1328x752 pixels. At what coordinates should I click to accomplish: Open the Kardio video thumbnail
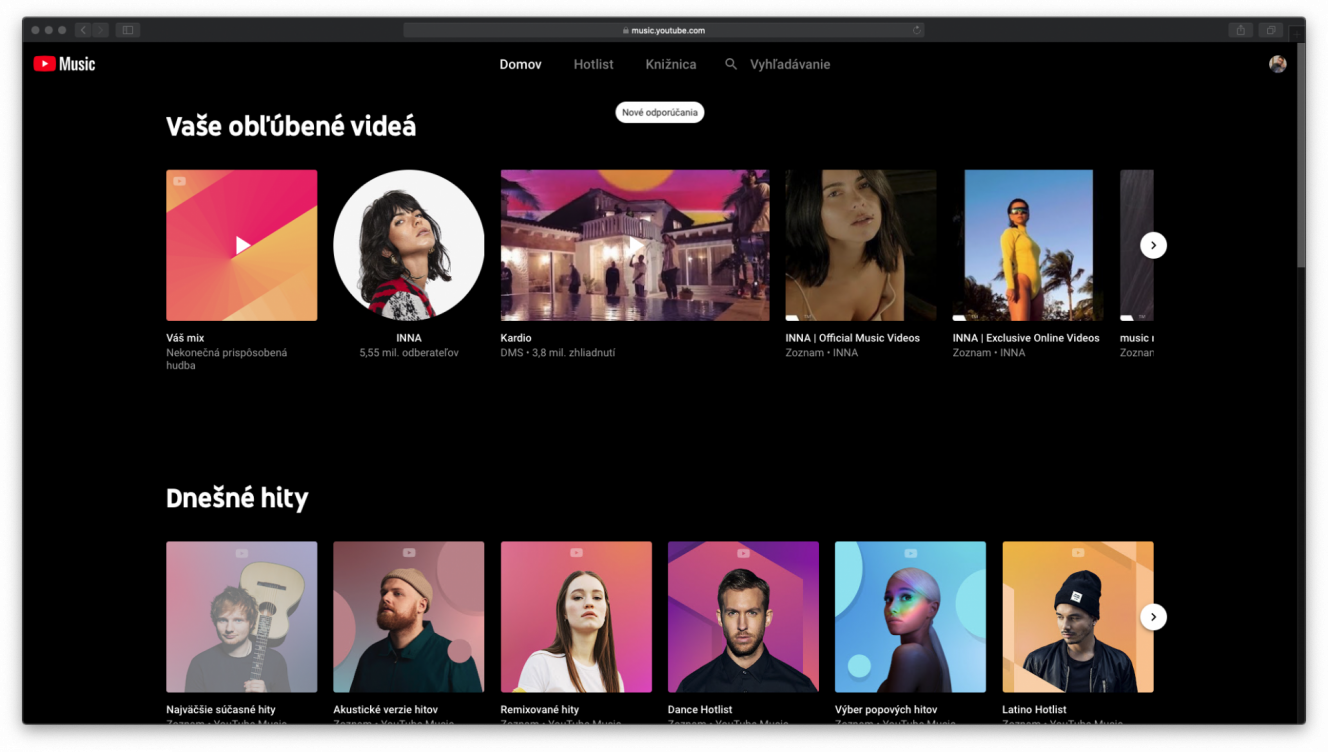(x=635, y=245)
